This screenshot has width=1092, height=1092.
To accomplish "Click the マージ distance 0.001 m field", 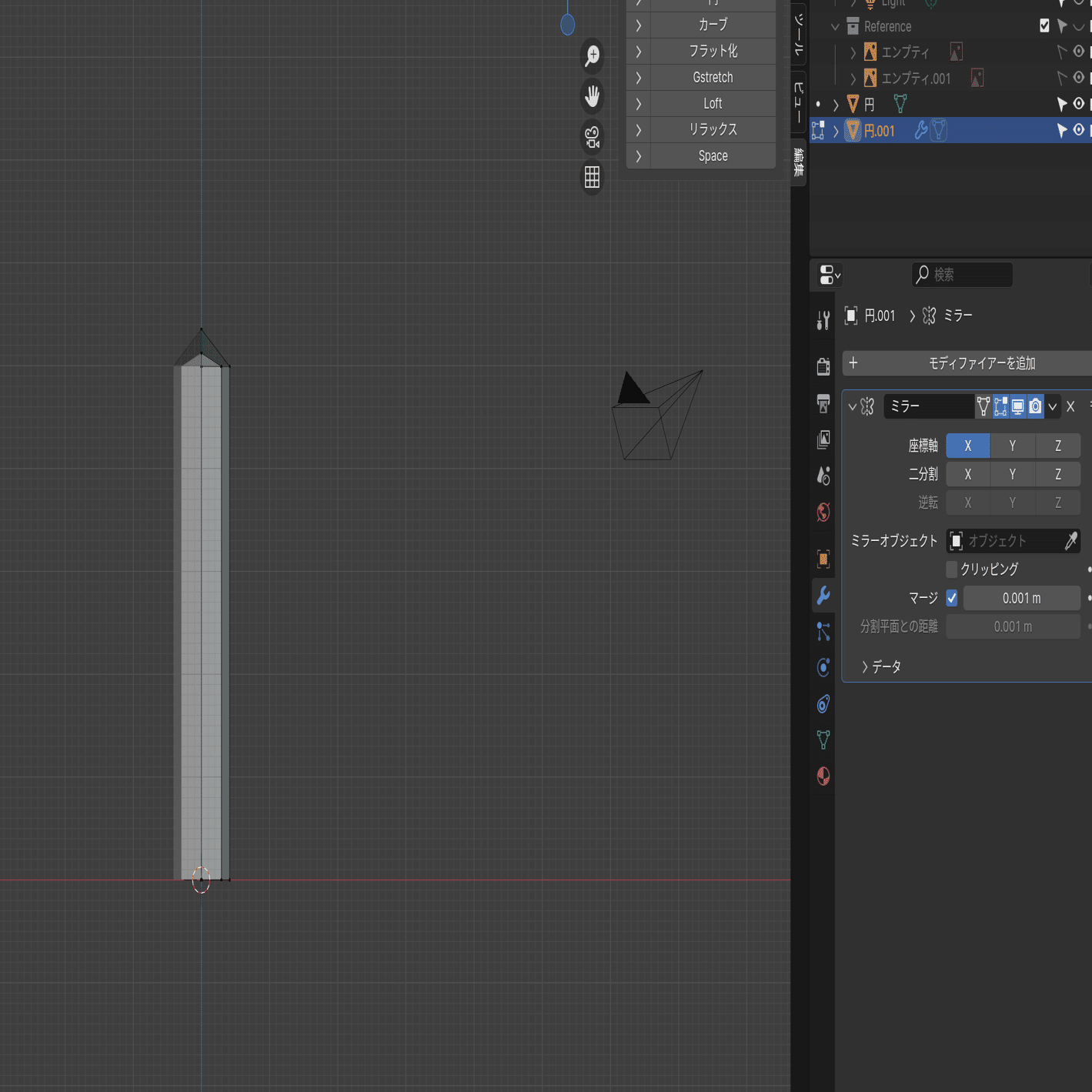I will click(x=1021, y=598).
